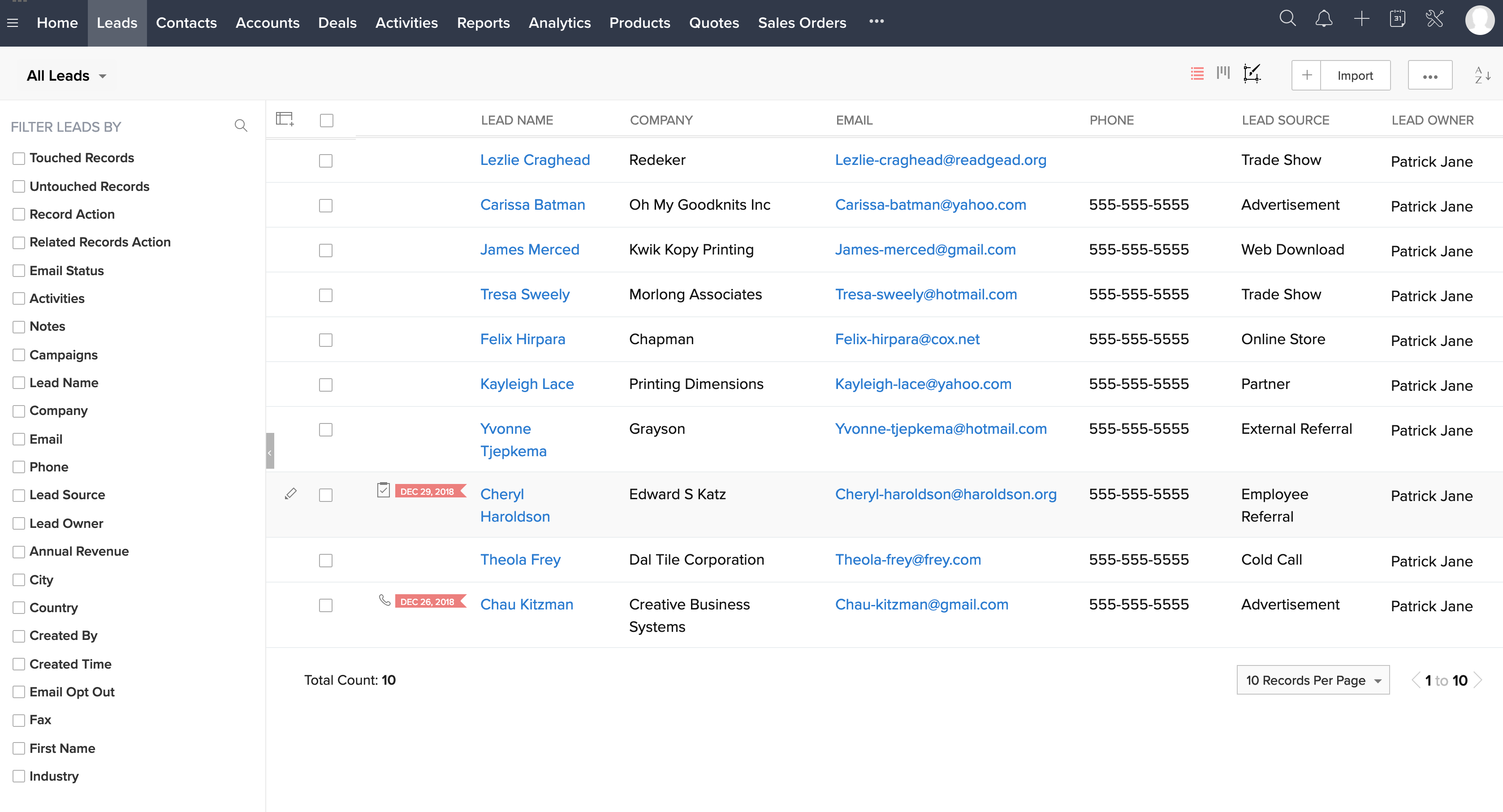Select all leads with the header checkbox
Image resolution: width=1503 pixels, height=812 pixels.
click(x=326, y=121)
